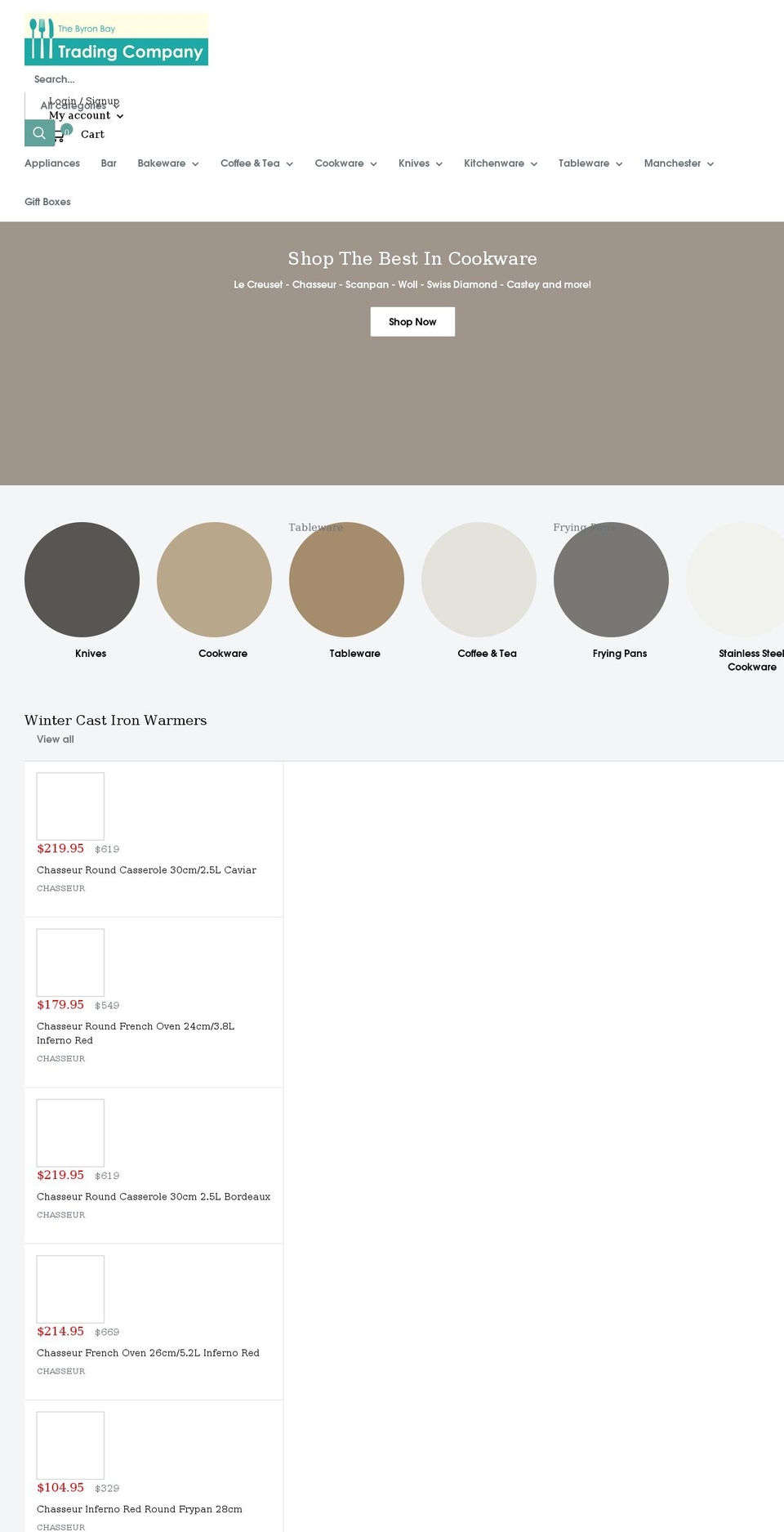
Task: Click CHASSEUR brand under the Bordeaux casserole
Action: pyautogui.click(x=60, y=1215)
